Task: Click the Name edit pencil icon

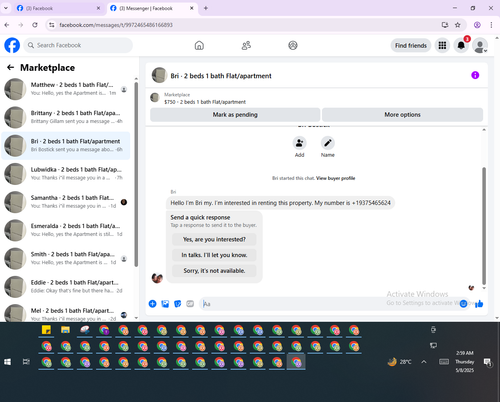Action: (328, 143)
